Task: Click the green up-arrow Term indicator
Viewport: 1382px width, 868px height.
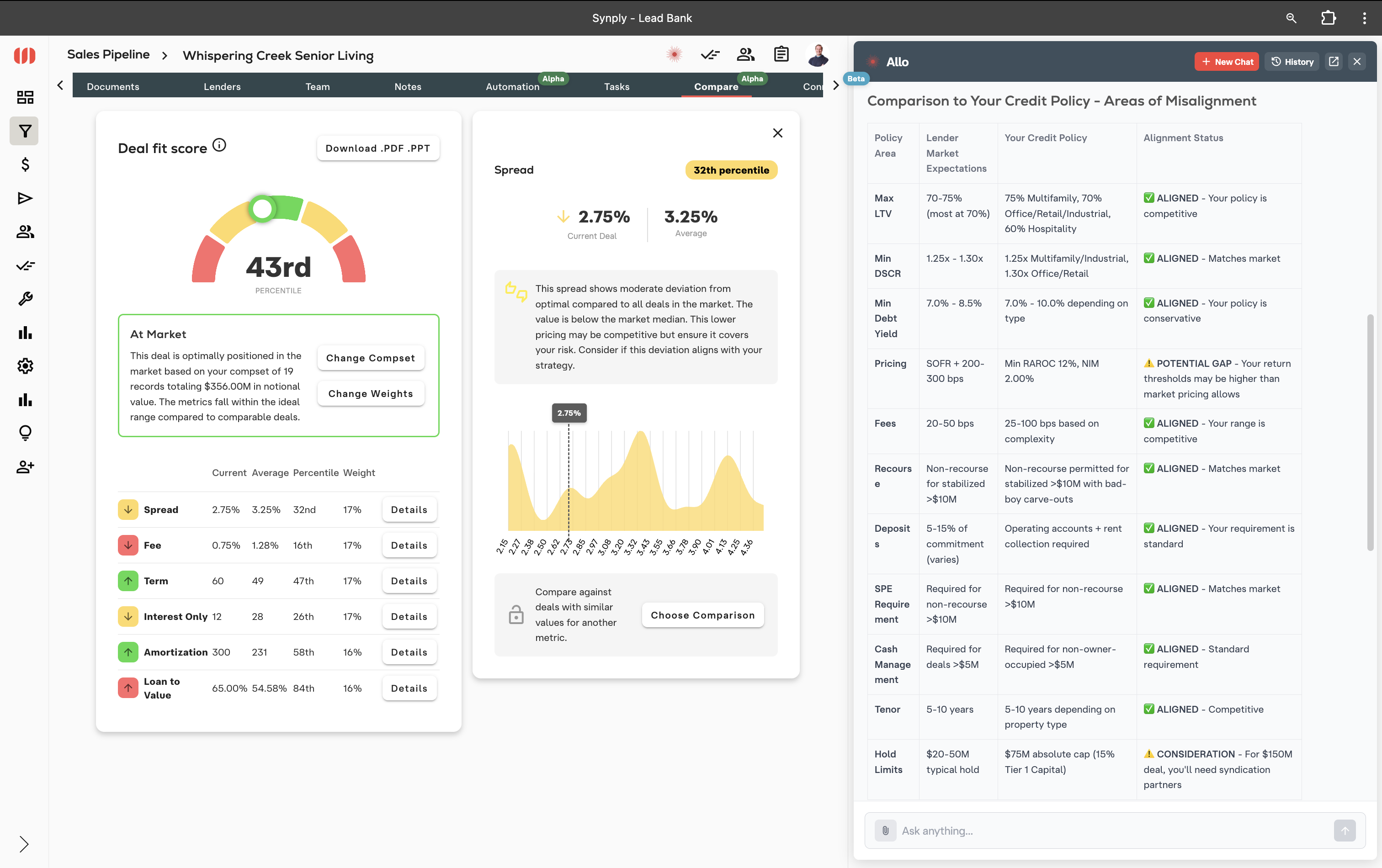Action: [x=128, y=581]
